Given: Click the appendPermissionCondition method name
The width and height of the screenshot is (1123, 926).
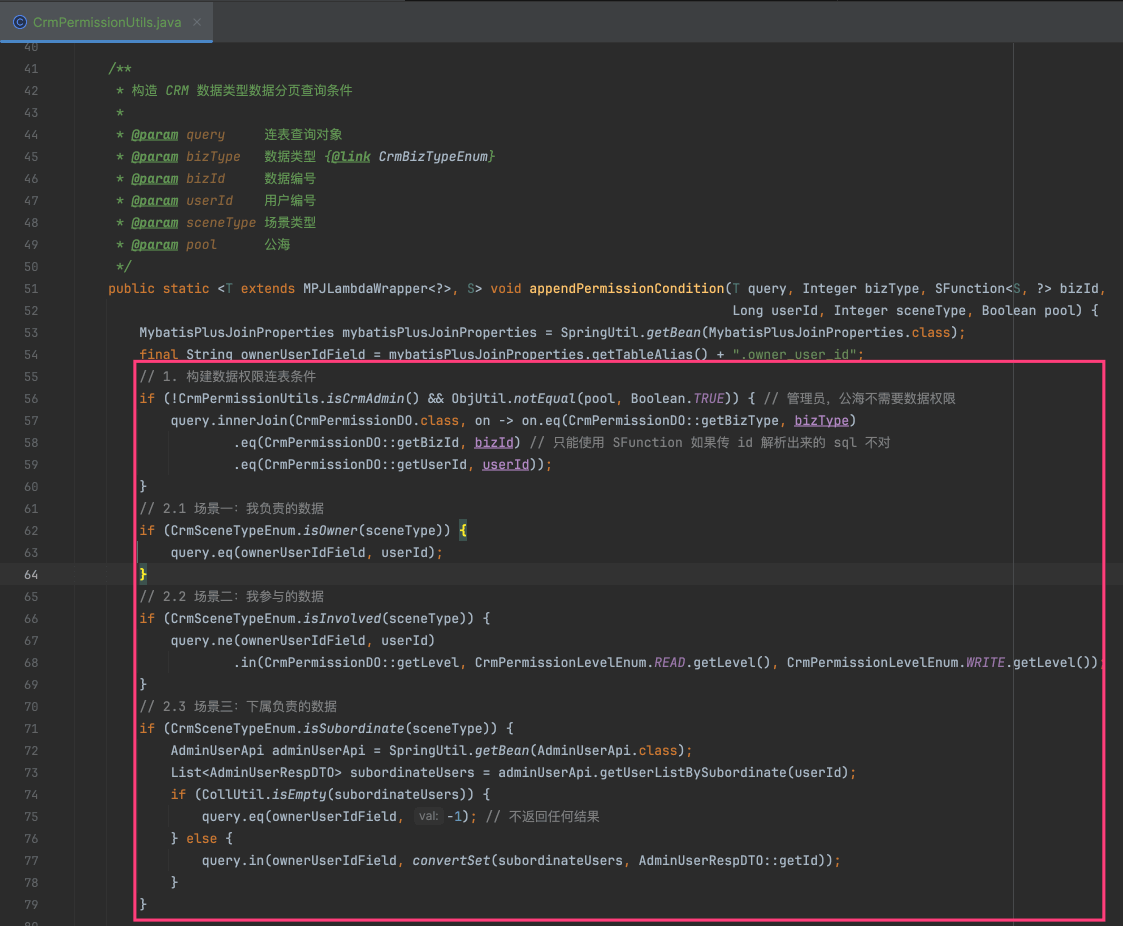Looking at the screenshot, I should (x=627, y=288).
